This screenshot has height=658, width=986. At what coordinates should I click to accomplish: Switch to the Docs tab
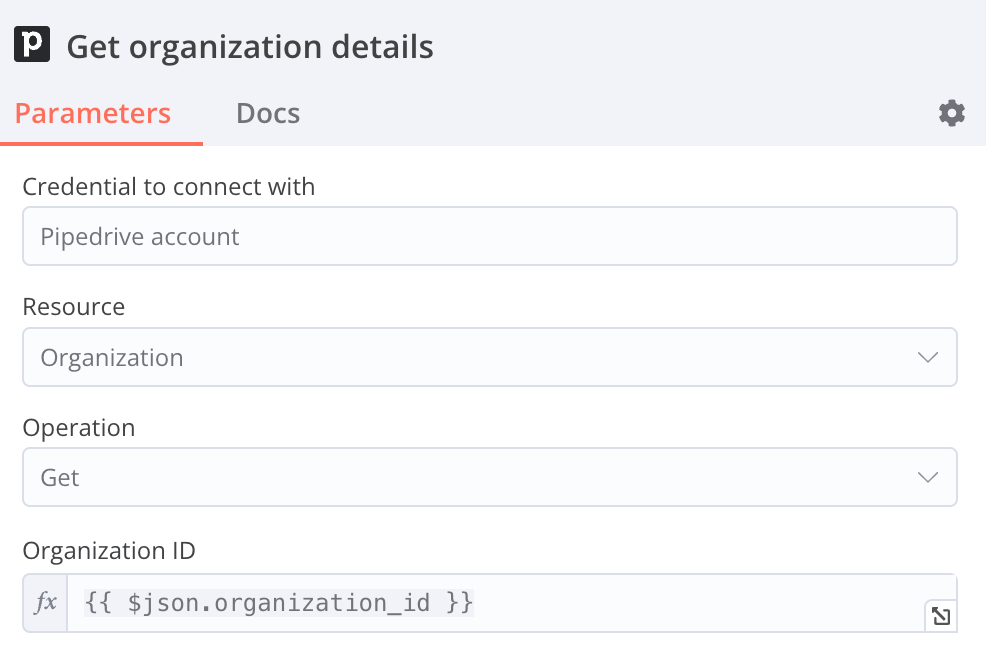coord(267,113)
